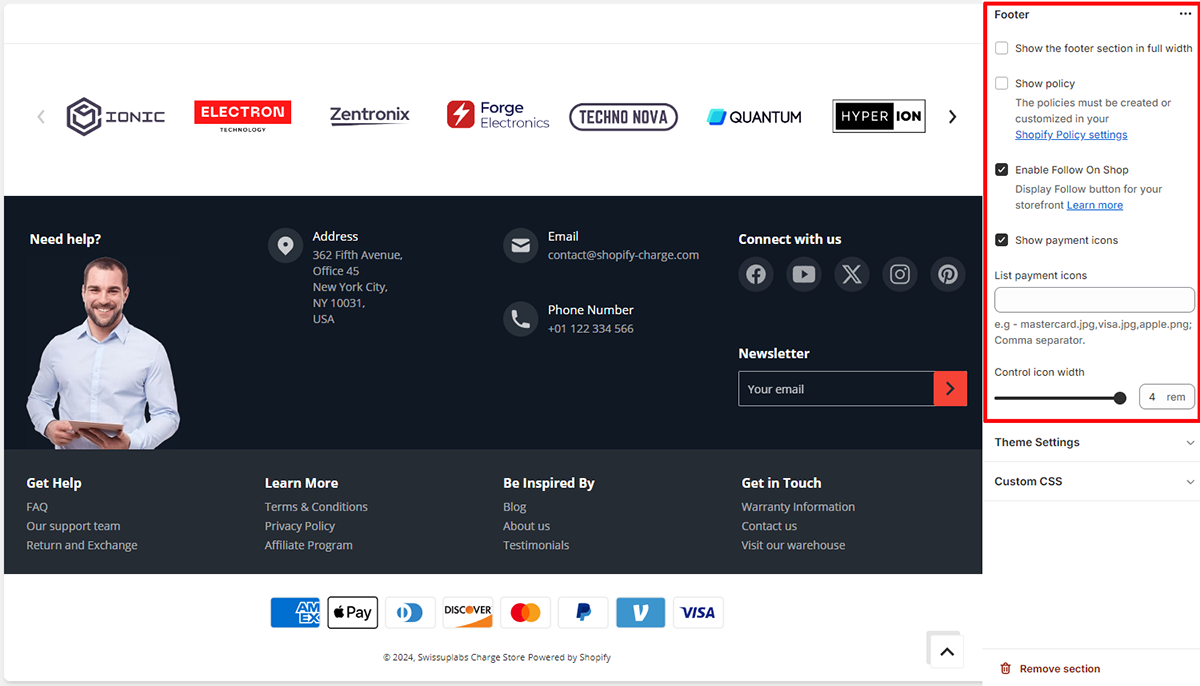Image resolution: width=1200 pixels, height=686 pixels.
Task: Open the Shopify Policy settings link
Action: click(1071, 134)
